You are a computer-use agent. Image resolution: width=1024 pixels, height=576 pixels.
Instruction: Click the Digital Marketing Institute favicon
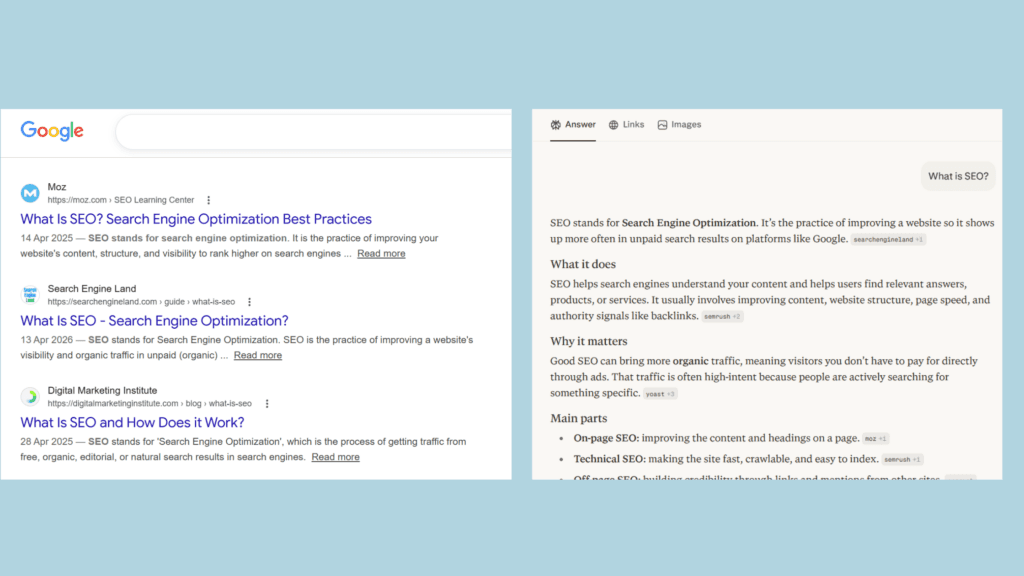[30, 396]
